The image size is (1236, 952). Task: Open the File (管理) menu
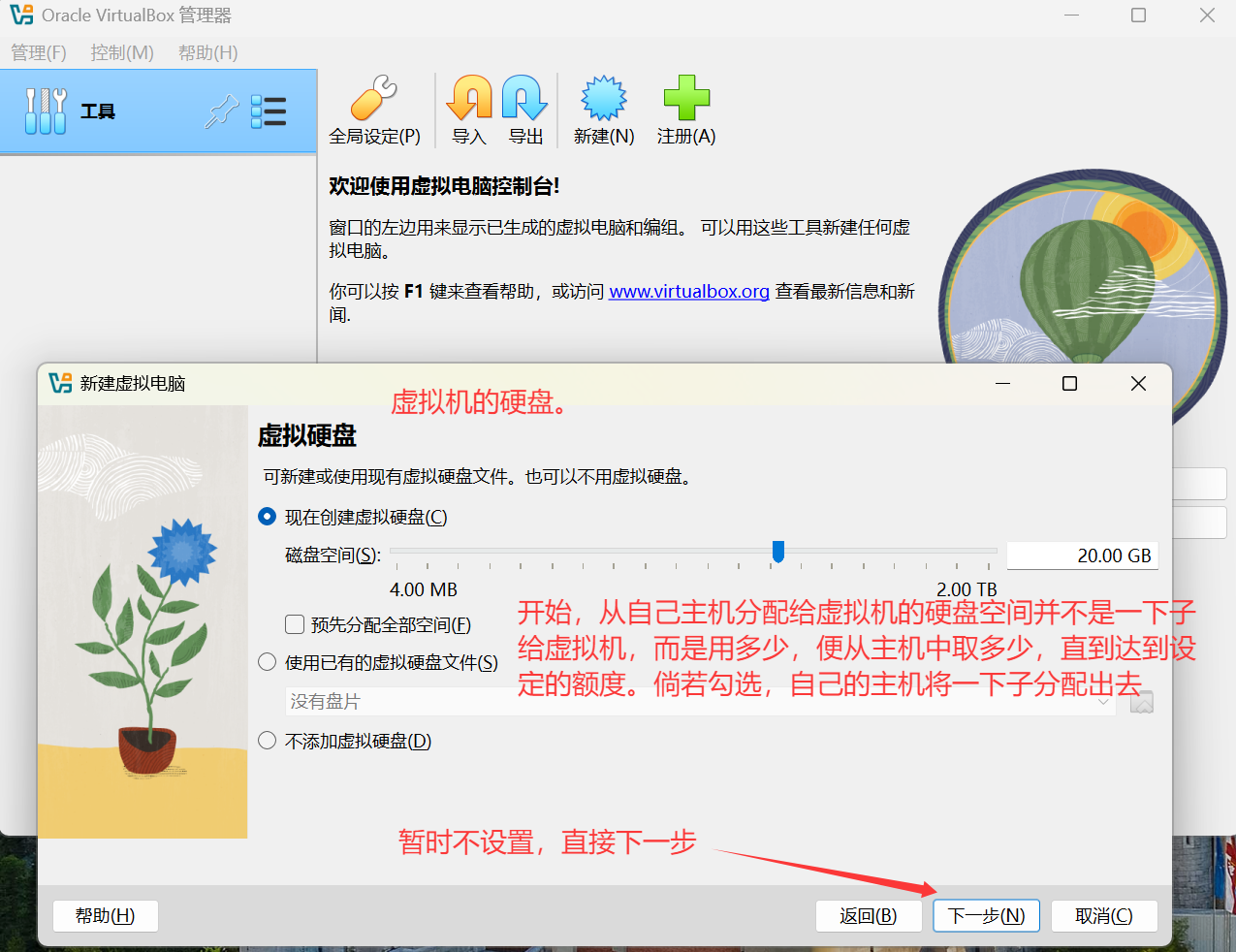pyautogui.click(x=39, y=52)
